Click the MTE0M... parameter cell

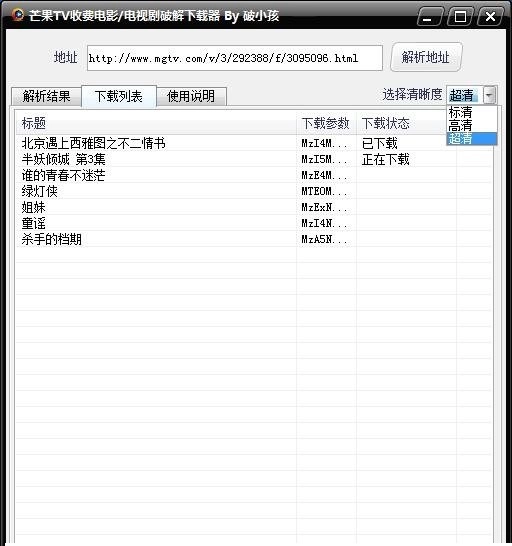coord(325,191)
